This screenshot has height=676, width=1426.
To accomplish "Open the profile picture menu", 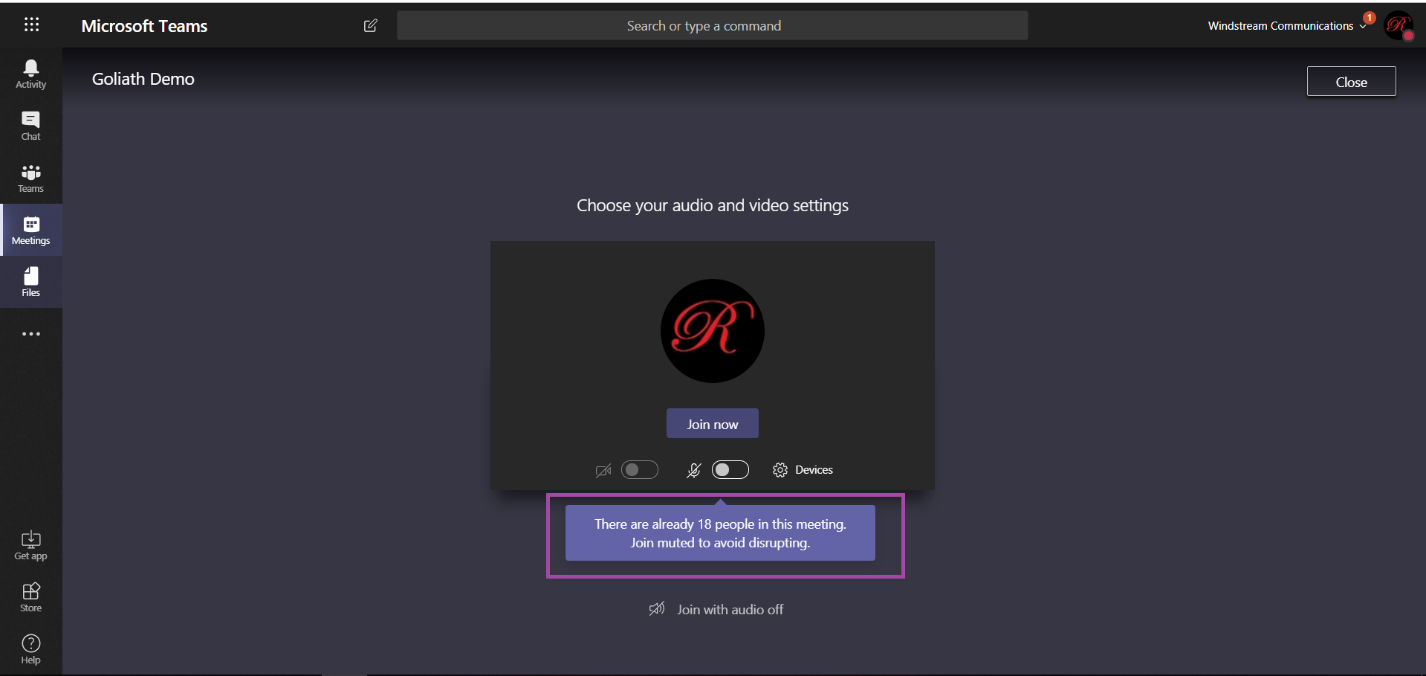I will coord(1398,26).
